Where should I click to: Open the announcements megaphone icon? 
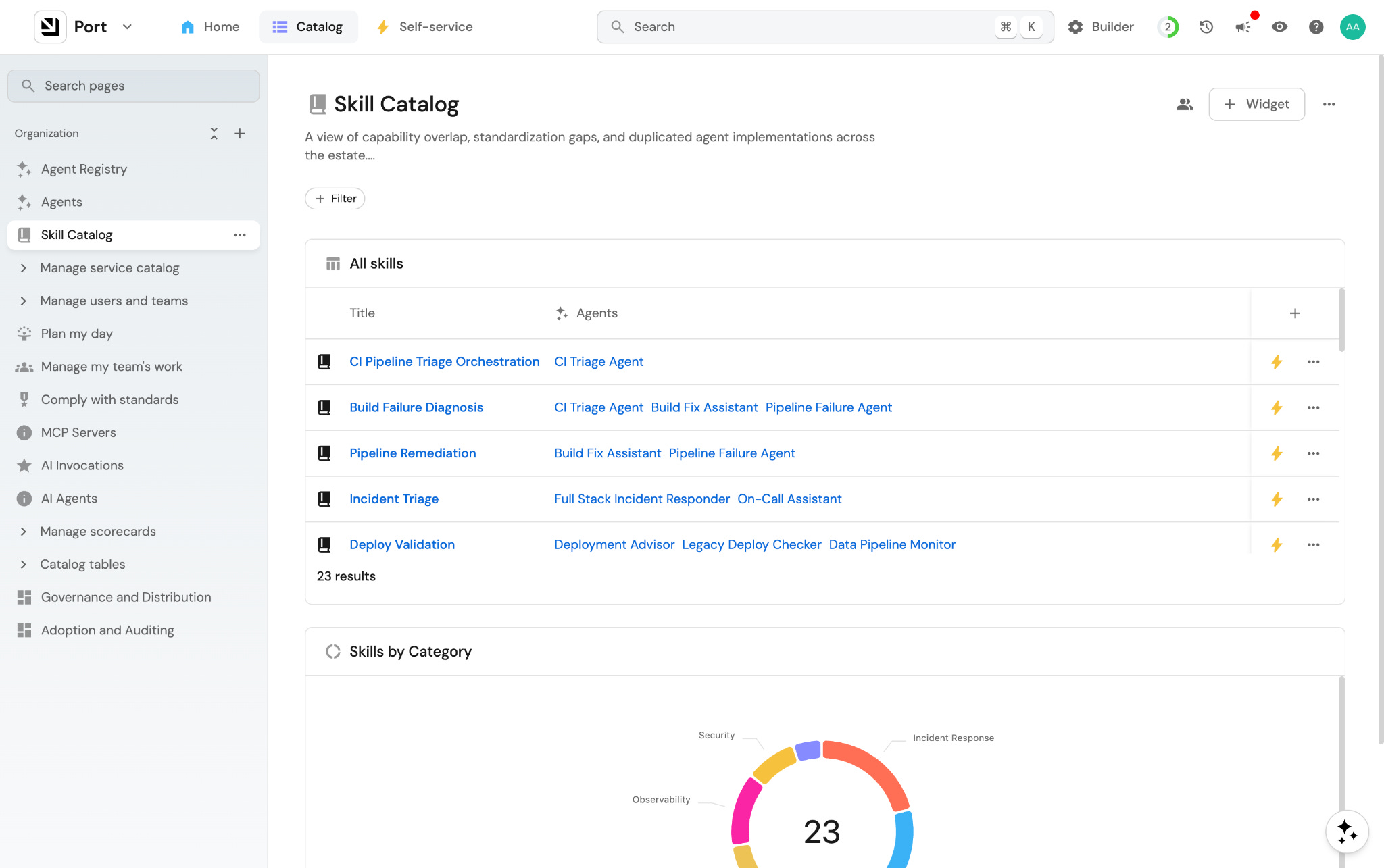tap(1243, 27)
